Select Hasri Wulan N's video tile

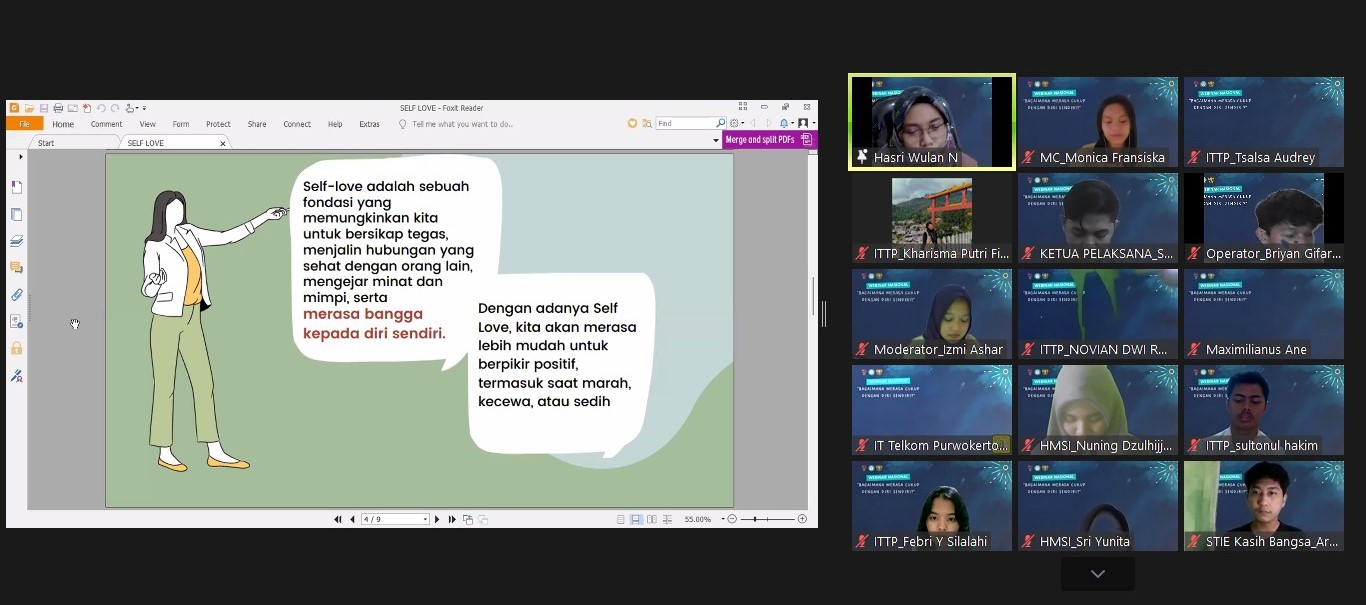[932, 121]
